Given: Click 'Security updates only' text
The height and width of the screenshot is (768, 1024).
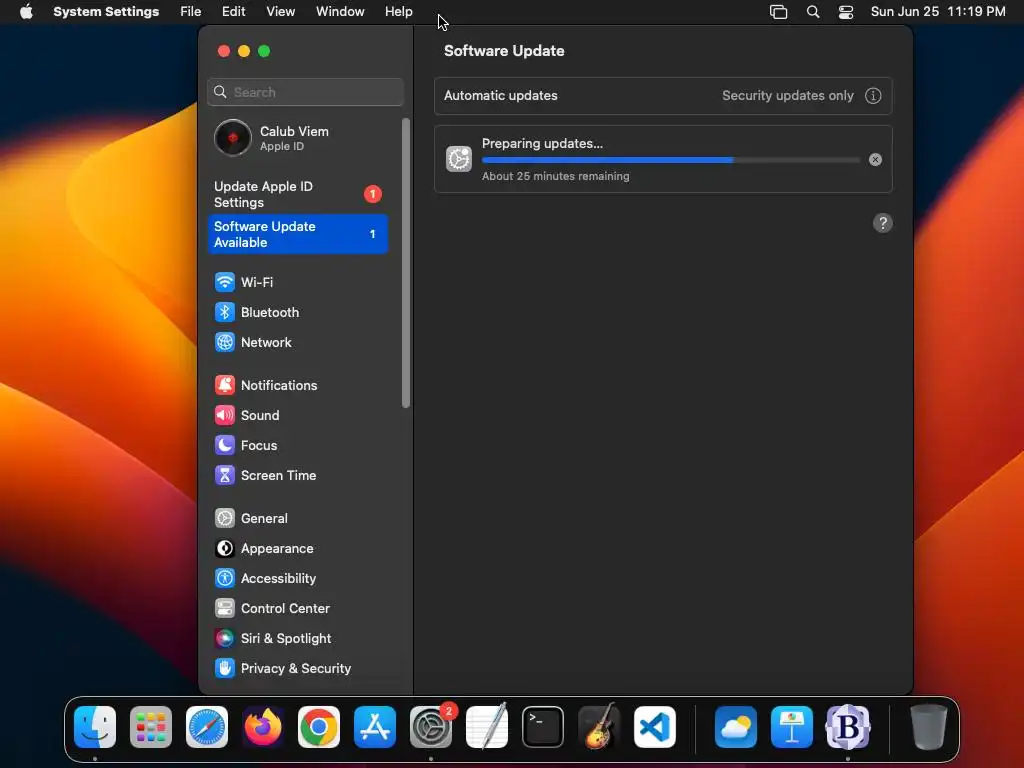Looking at the screenshot, I should [x=788, y=96].
